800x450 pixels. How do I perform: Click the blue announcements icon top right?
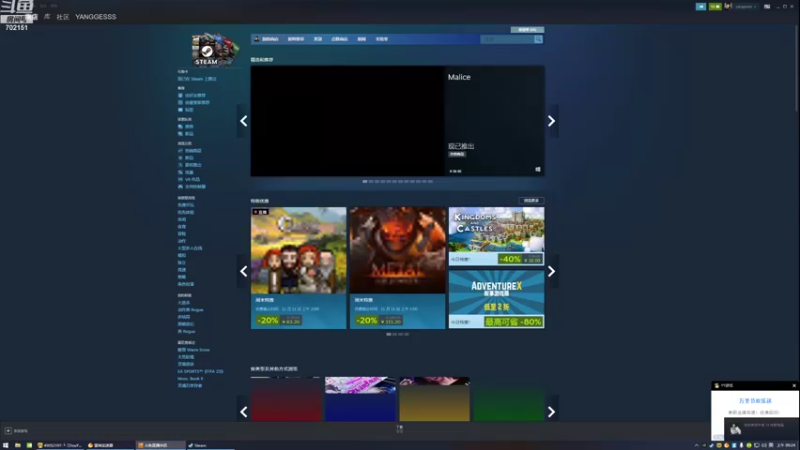coord(701,7)
